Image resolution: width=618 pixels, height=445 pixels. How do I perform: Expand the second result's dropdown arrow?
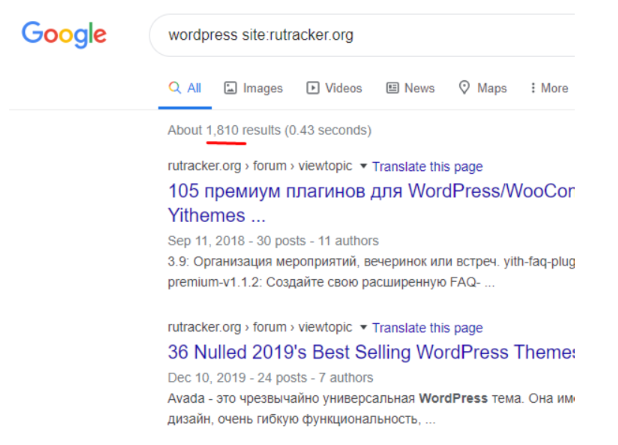[363, 328]
